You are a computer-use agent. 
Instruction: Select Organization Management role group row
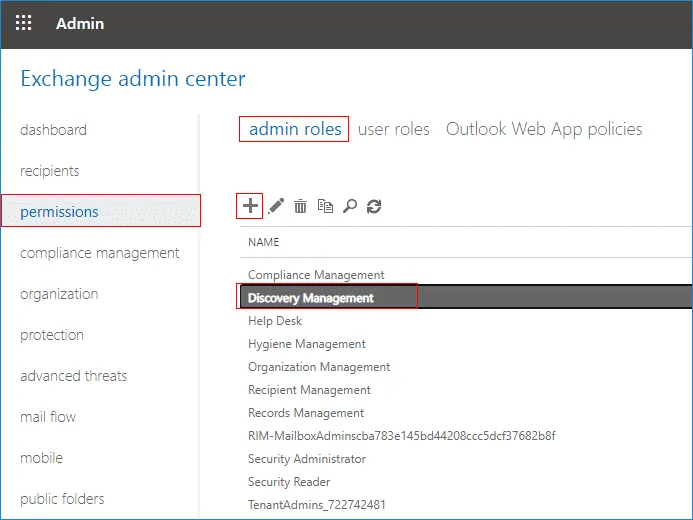(x=466, y=367)
